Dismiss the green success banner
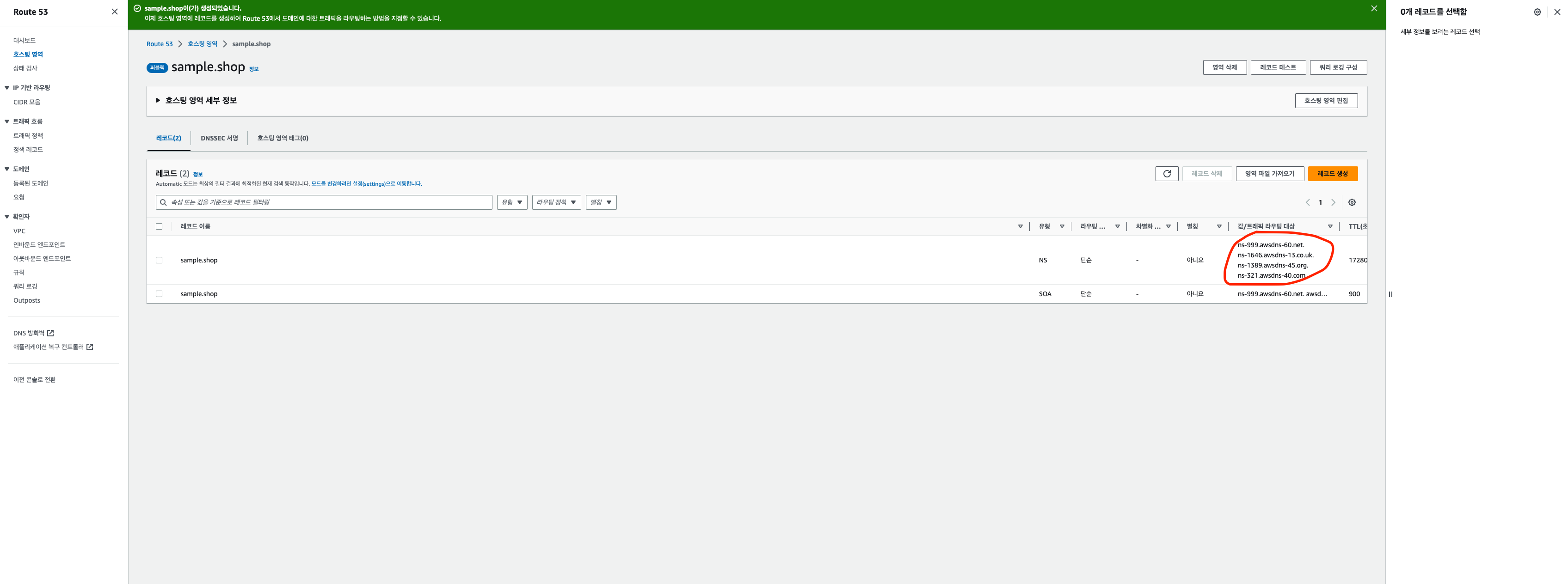 tap(1374, 8)
